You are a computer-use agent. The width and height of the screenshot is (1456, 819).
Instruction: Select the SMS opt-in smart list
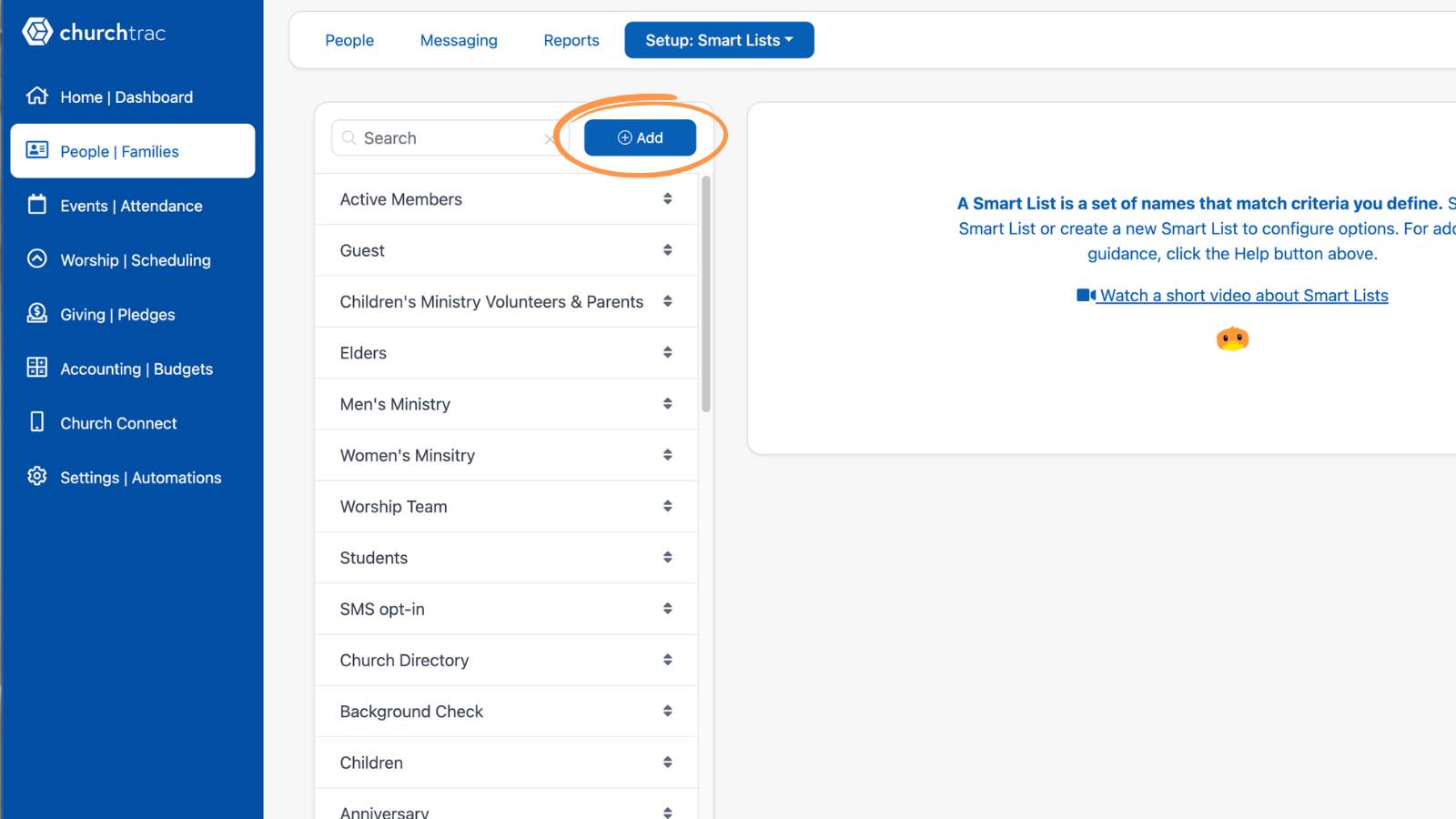pos(506,609)
